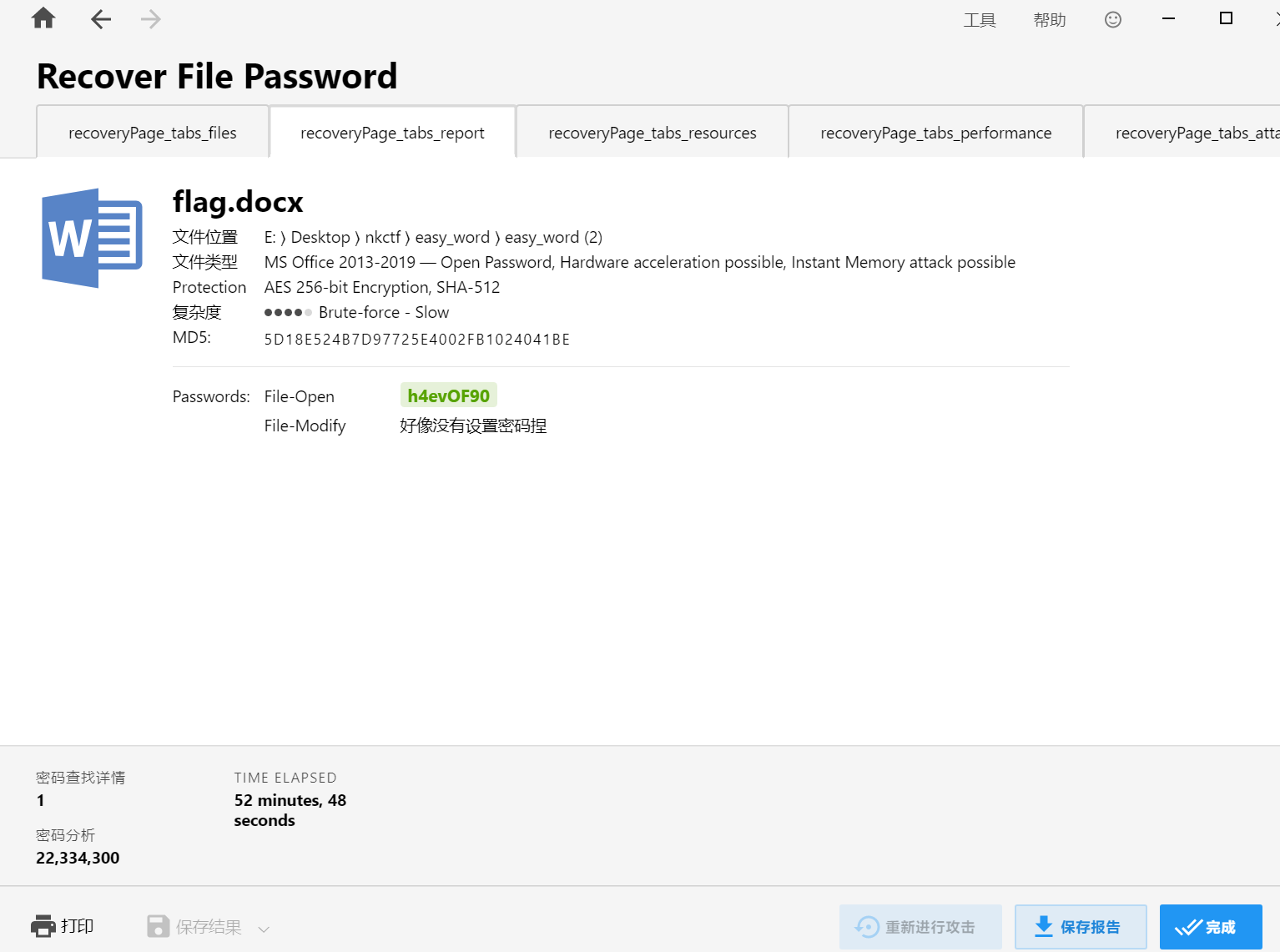Expand the 保存结果 dropdown chevron
1280x952 pixels.
[264, 929]
